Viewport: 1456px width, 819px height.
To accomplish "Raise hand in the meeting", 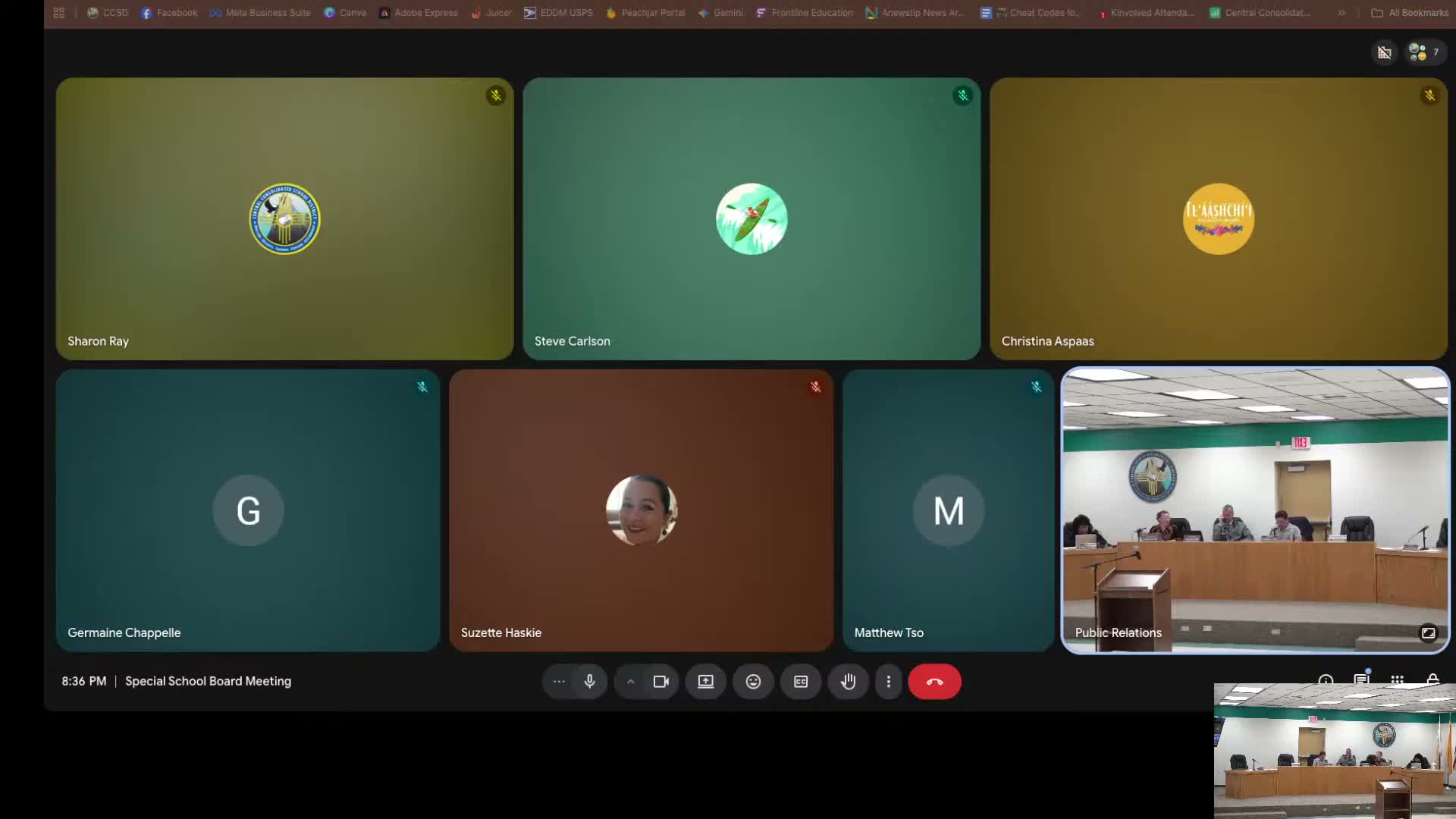I will coord(848,681).
